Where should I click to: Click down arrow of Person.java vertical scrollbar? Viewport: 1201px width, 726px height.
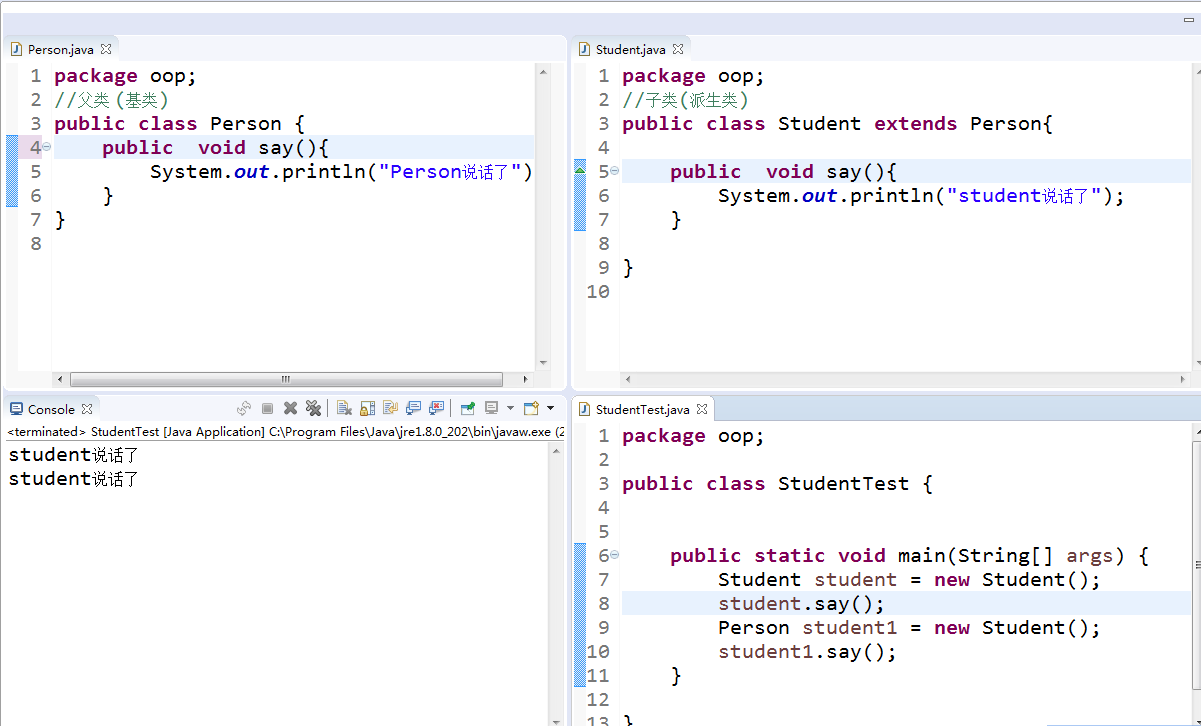(543, 363)
